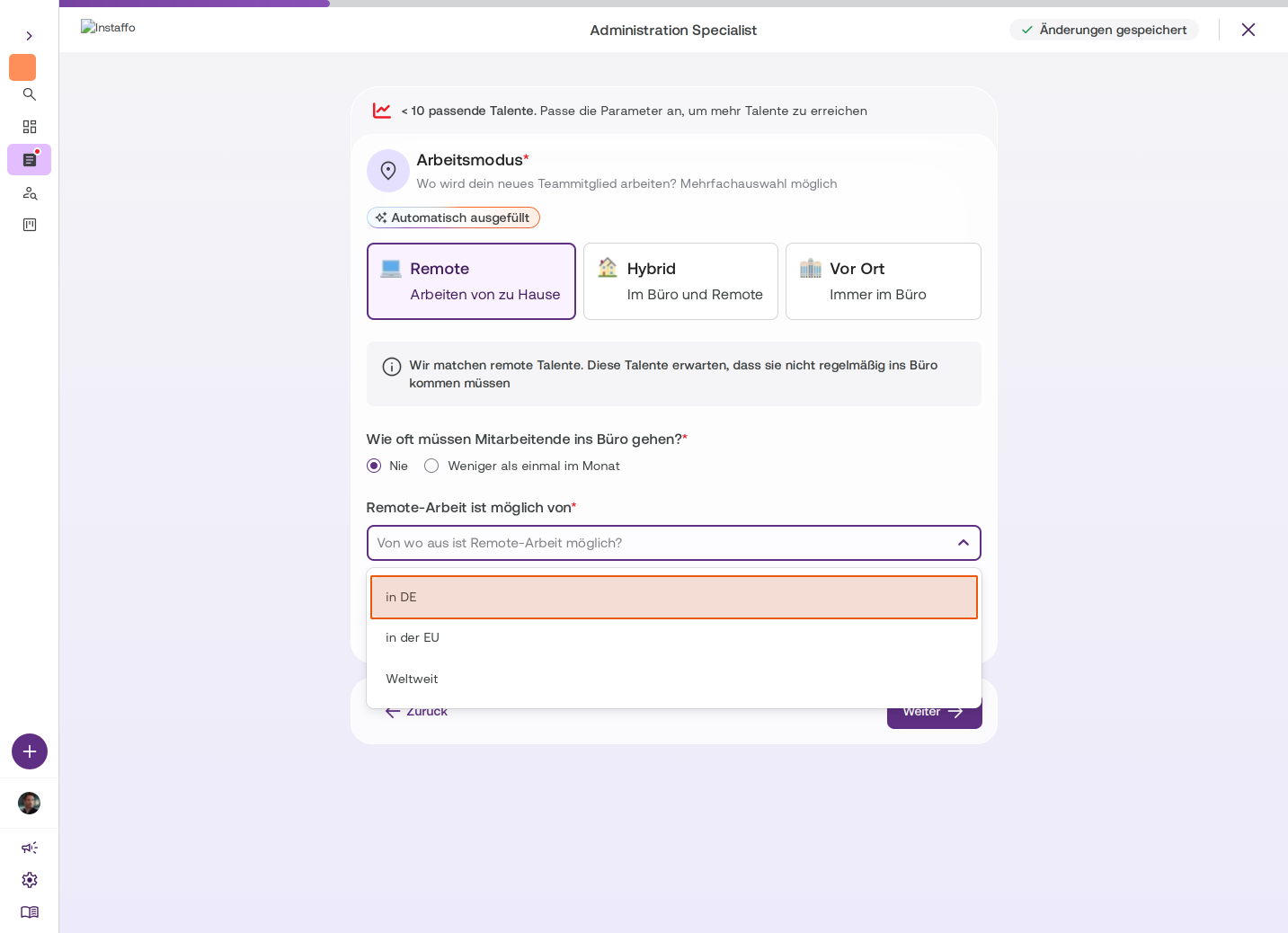The height and width of the screenshot is (933, 1288).
Task: Choose the in DE option
Action: coord(674,598)
